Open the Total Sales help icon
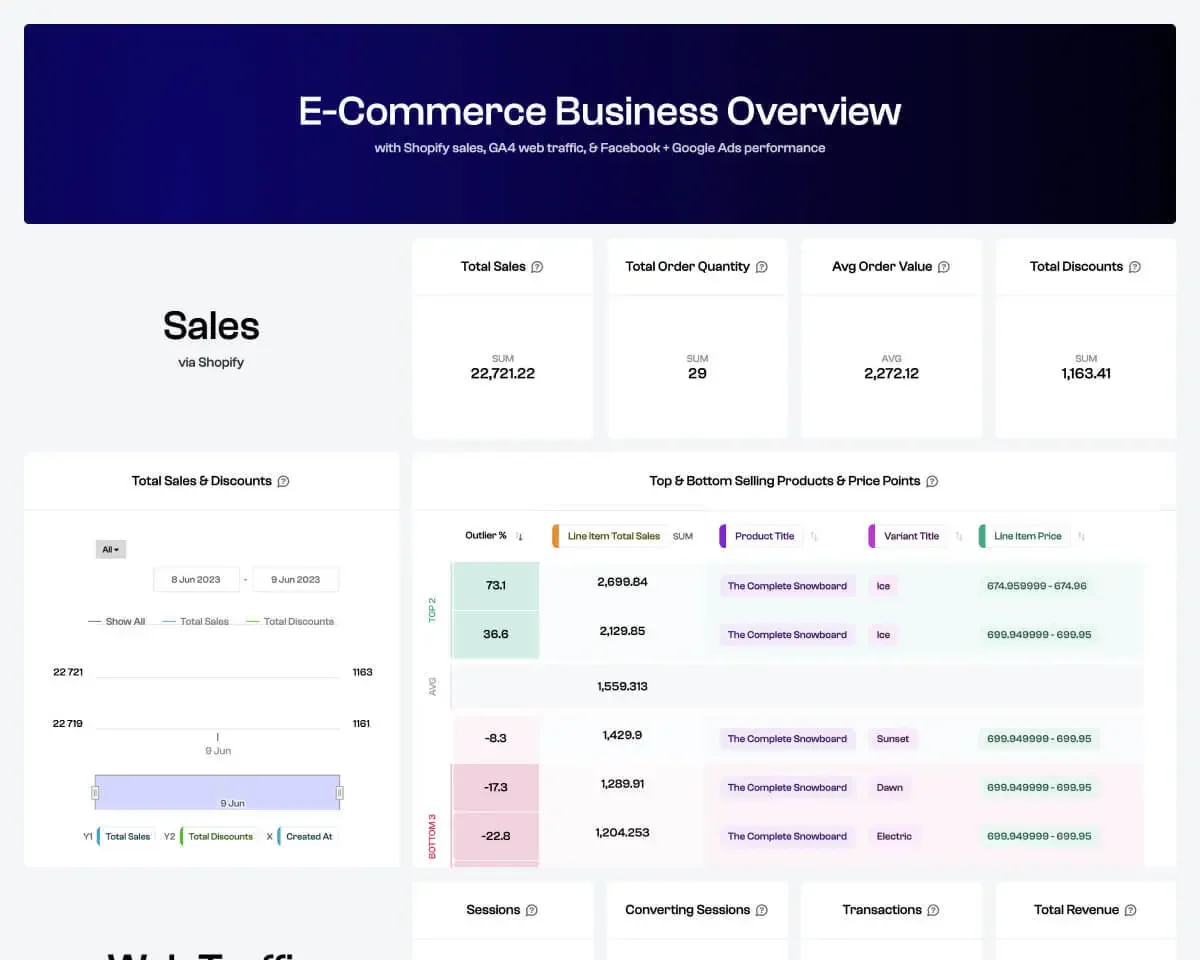 click(537, 267)
